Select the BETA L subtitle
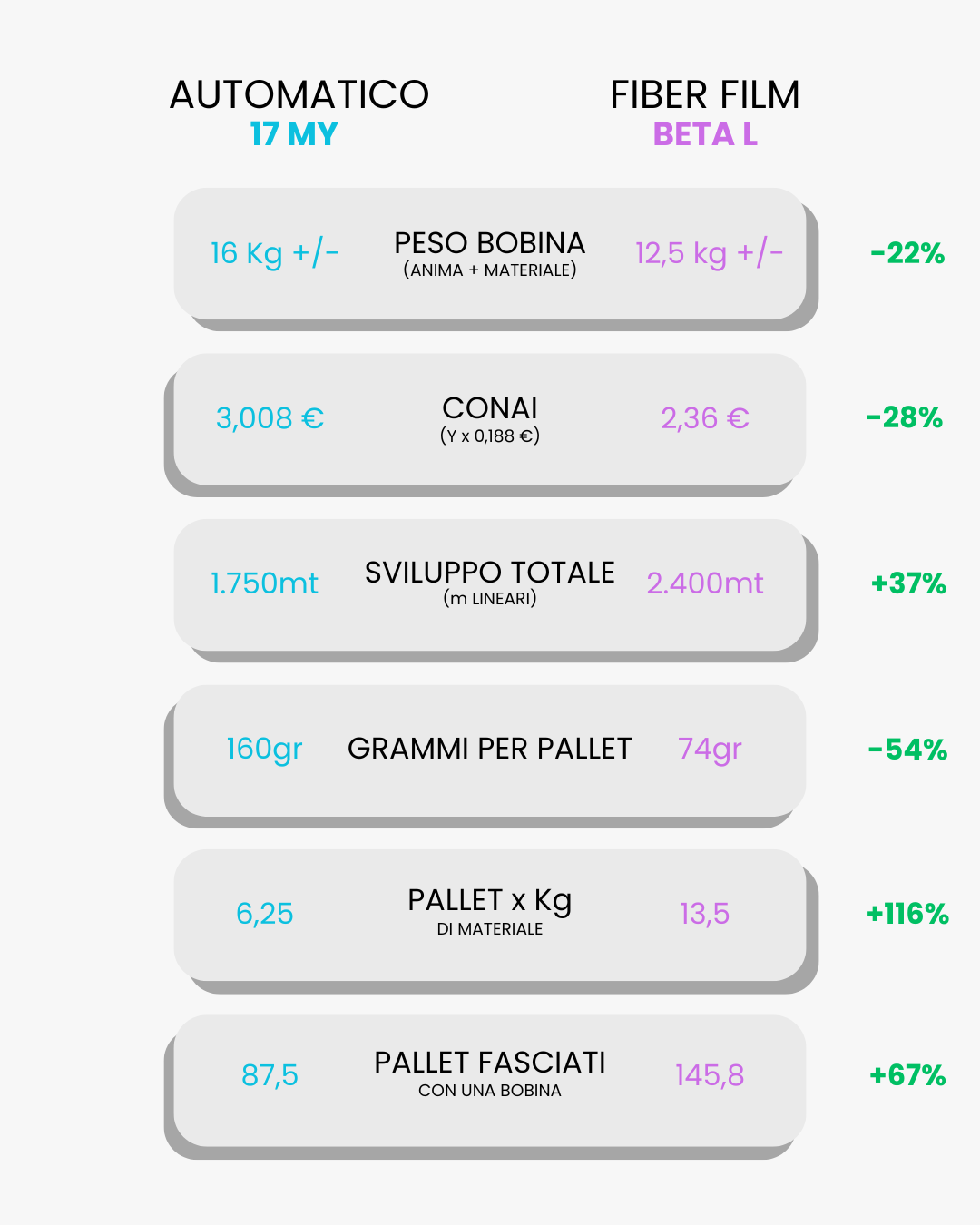This screenshot has height=1225, width=980. 705,134
